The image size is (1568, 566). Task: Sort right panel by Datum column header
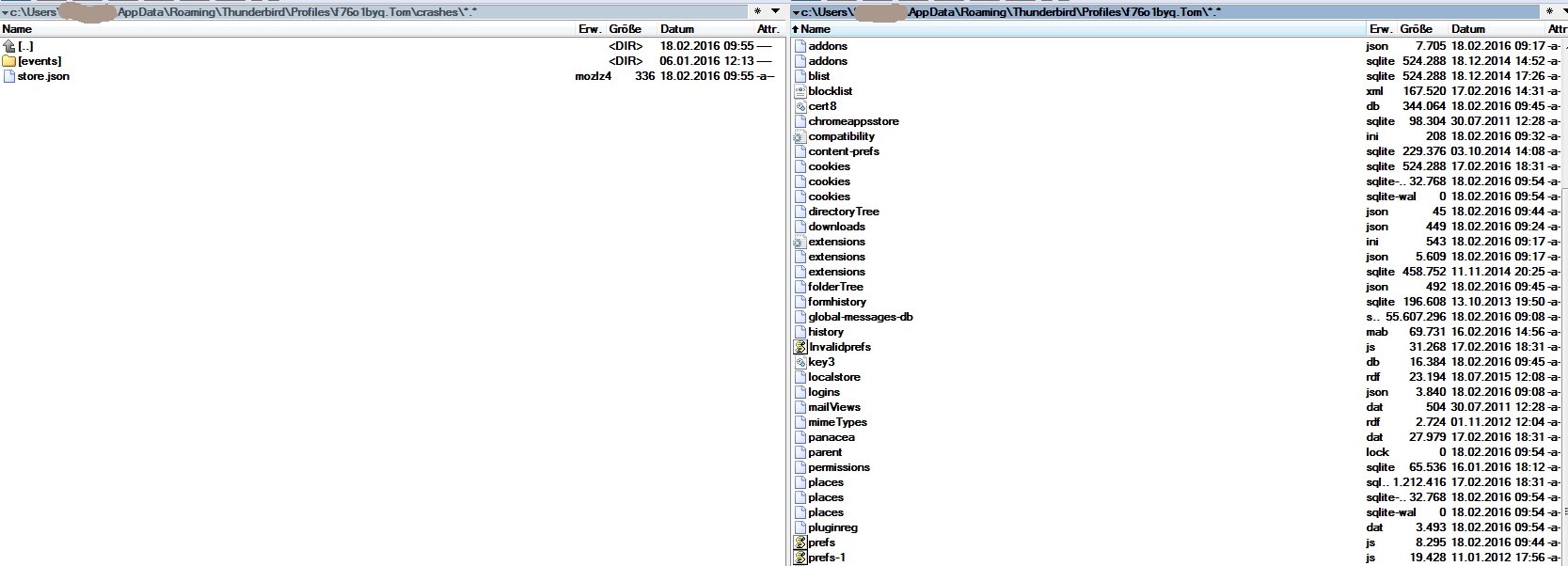click(x=1497, y=29)
